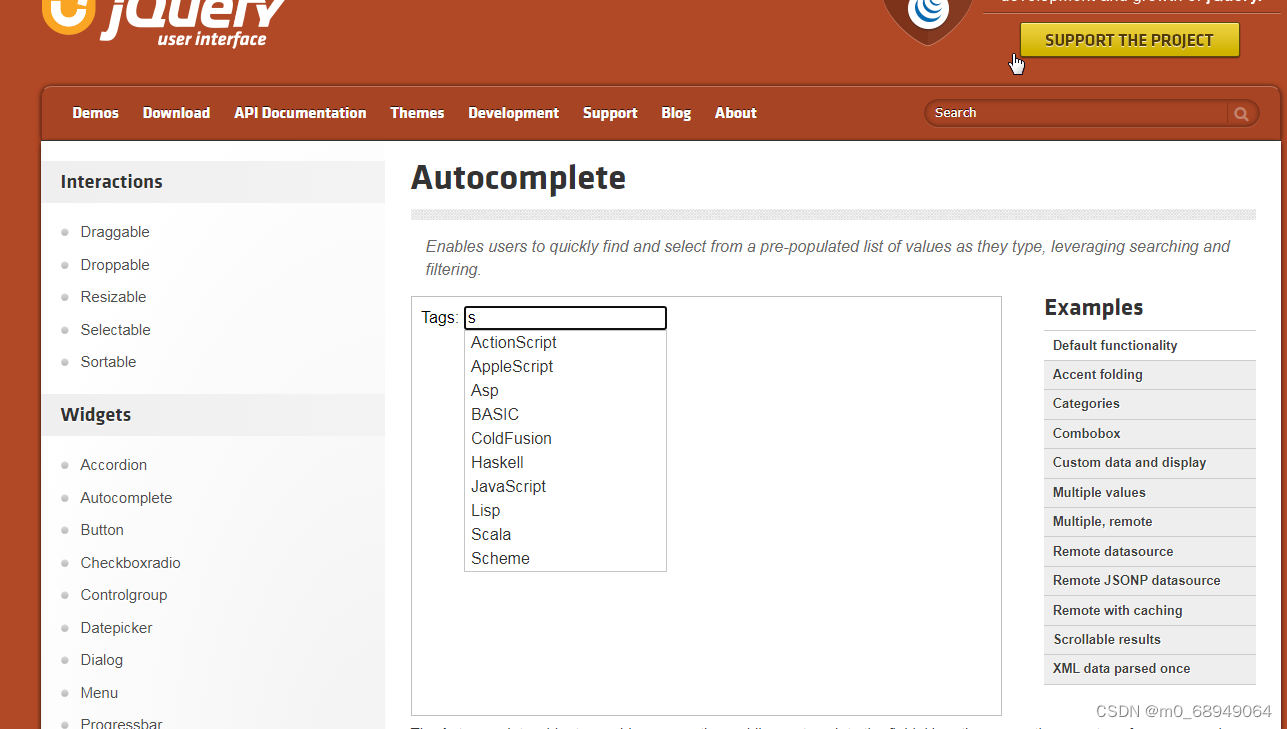Select ColdFusion from the suggestion list
1287x729 pixels.
[511, 438]
